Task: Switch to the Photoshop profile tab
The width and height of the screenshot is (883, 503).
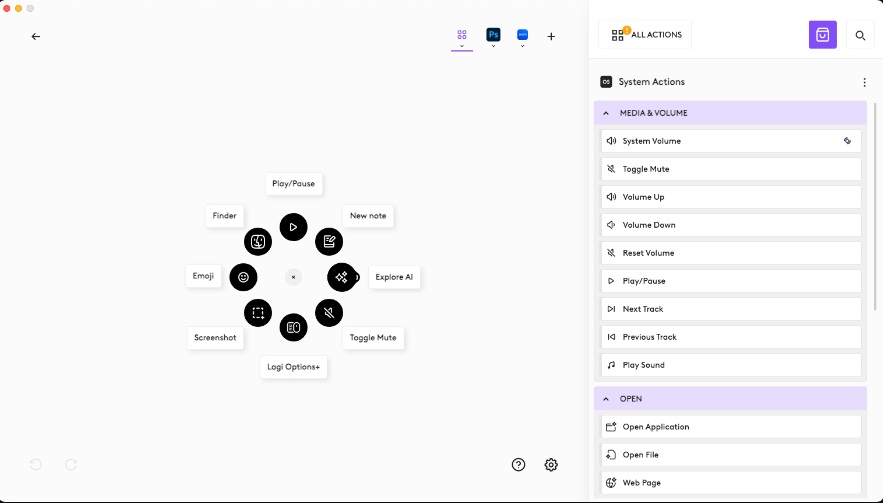Action: coord(493,35)
